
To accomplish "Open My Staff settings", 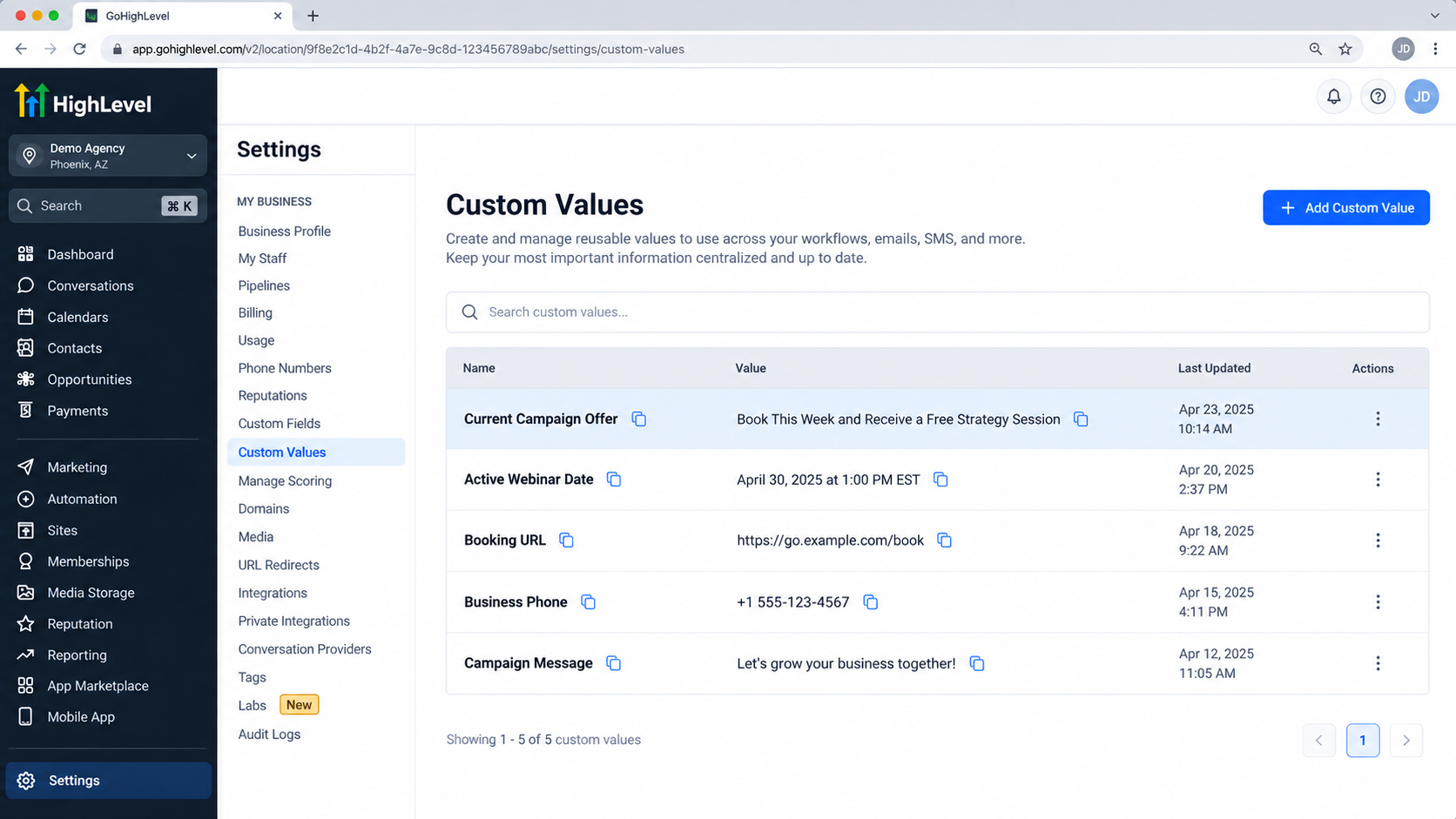I will tap(262, 258).
